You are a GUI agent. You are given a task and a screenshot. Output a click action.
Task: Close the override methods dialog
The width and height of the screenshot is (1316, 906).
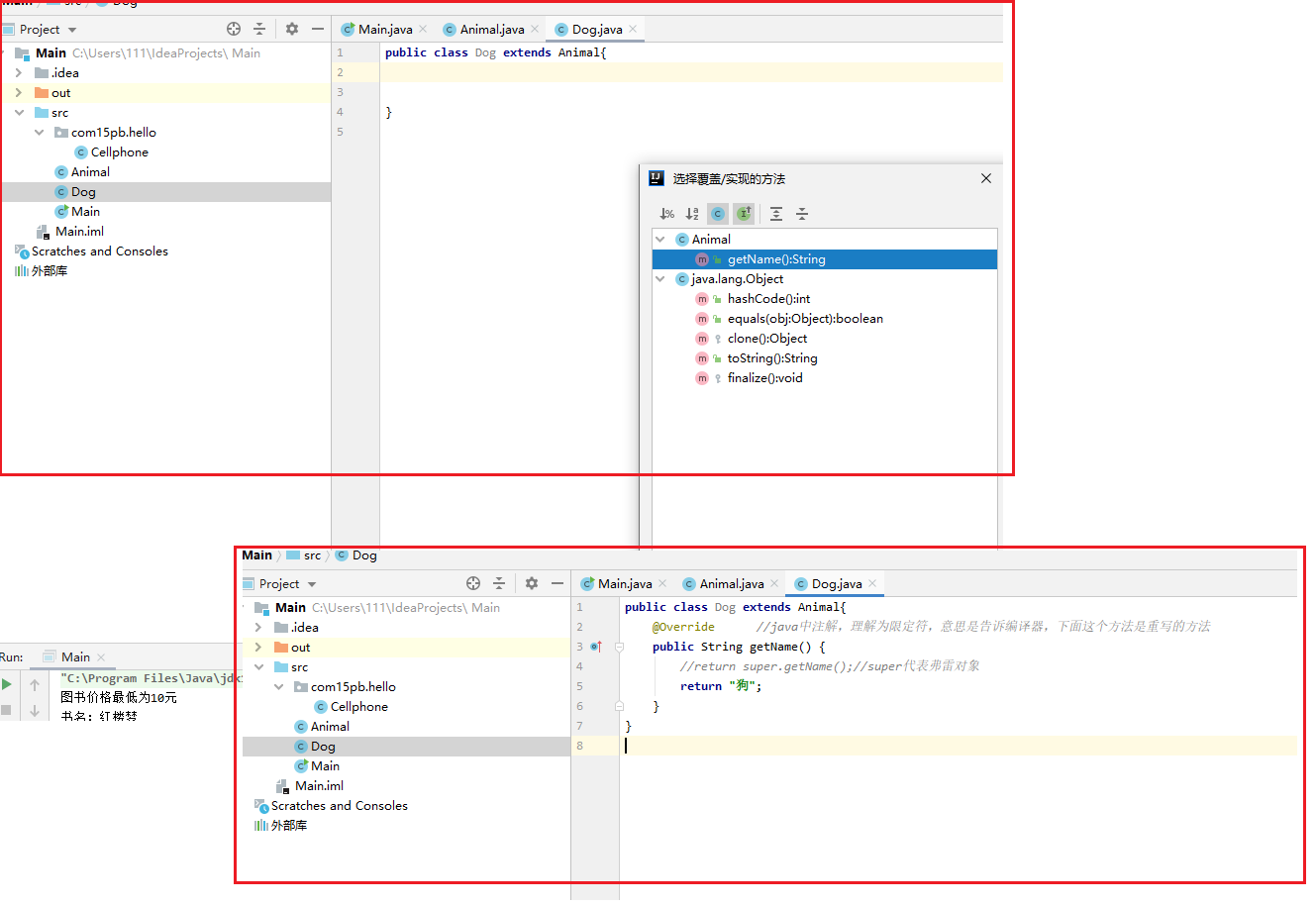986,178
